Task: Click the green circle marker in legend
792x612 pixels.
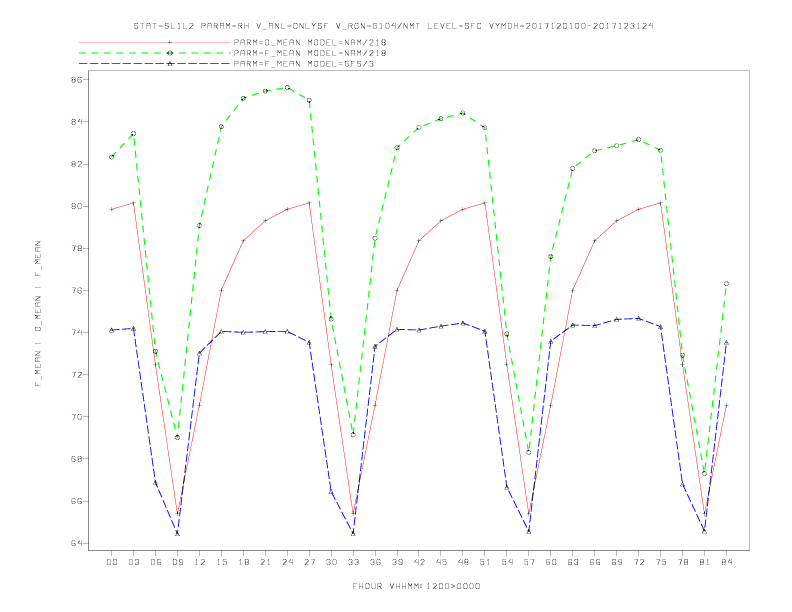Action: 170,53
